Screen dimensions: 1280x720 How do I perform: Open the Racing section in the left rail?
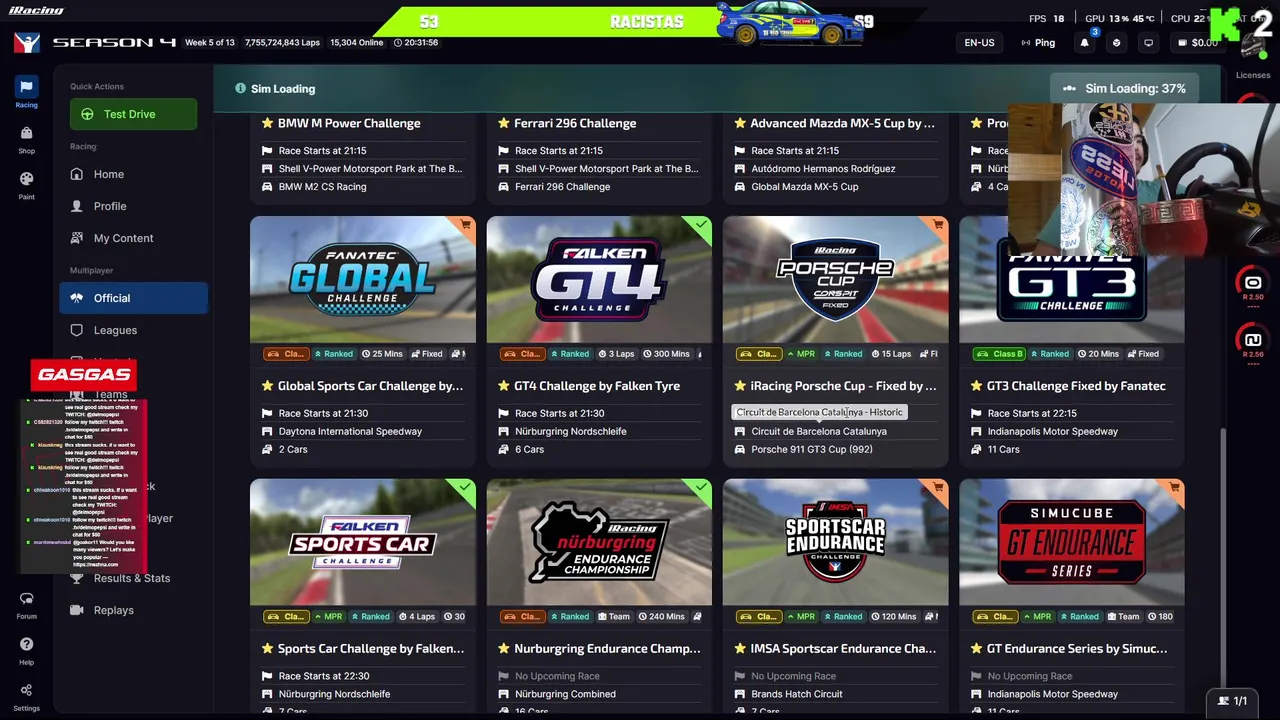[x=26, y=91]
